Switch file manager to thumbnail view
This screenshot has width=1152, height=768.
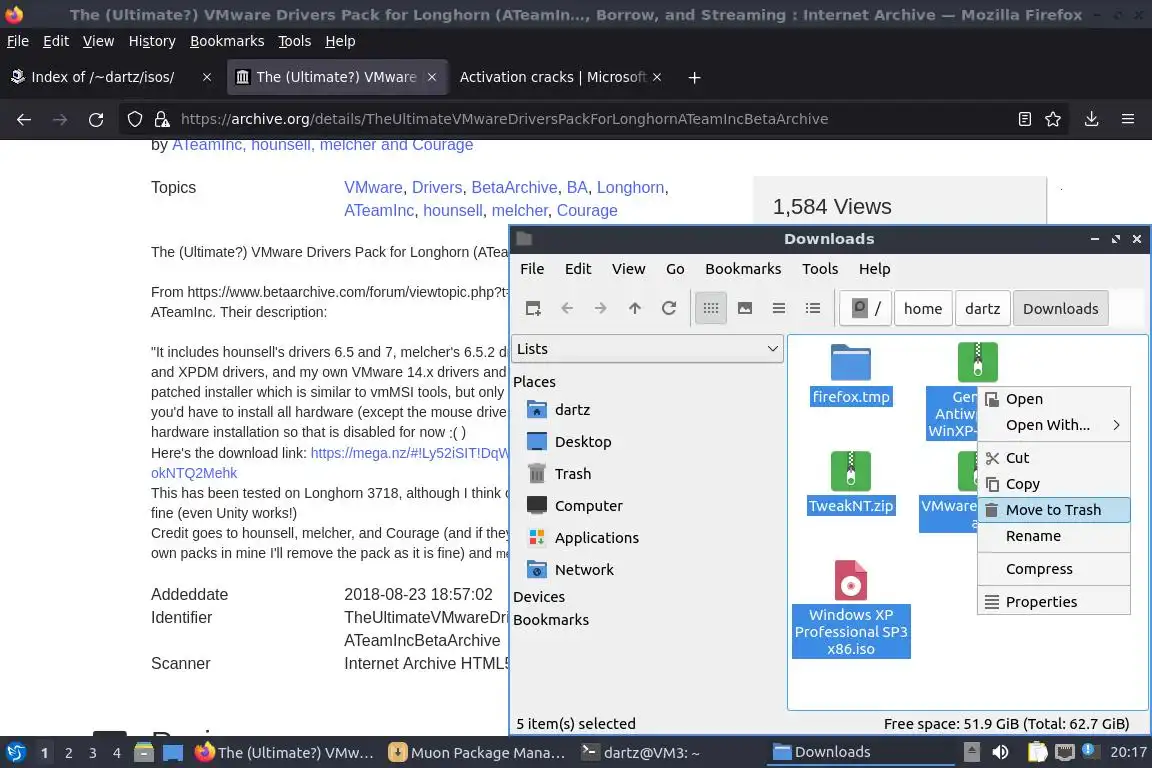[745, 309]
